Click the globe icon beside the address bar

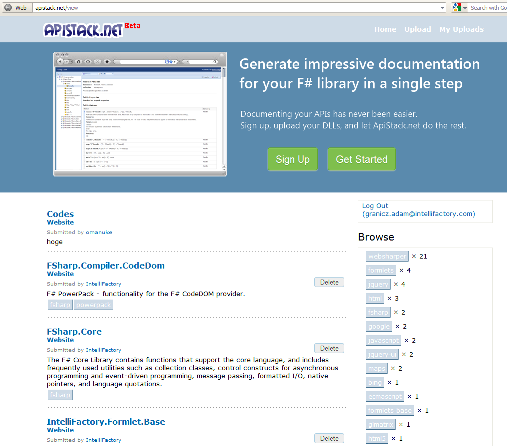click(x=7, y=7)
